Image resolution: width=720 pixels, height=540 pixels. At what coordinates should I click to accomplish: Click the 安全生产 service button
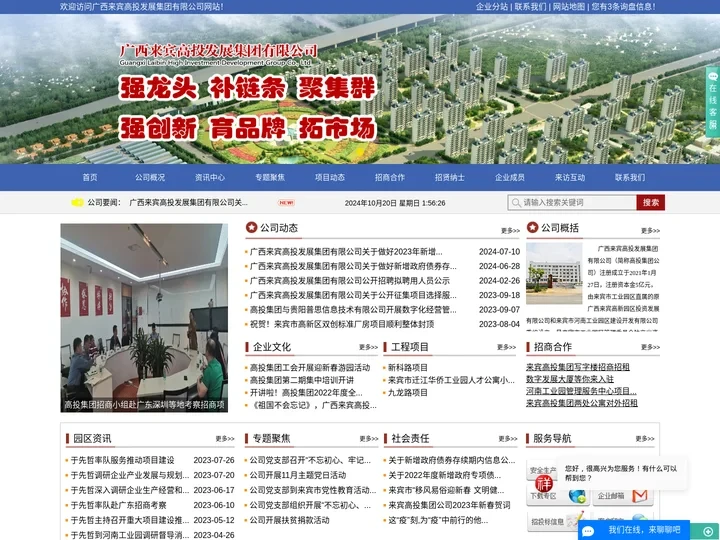point(543,470)
